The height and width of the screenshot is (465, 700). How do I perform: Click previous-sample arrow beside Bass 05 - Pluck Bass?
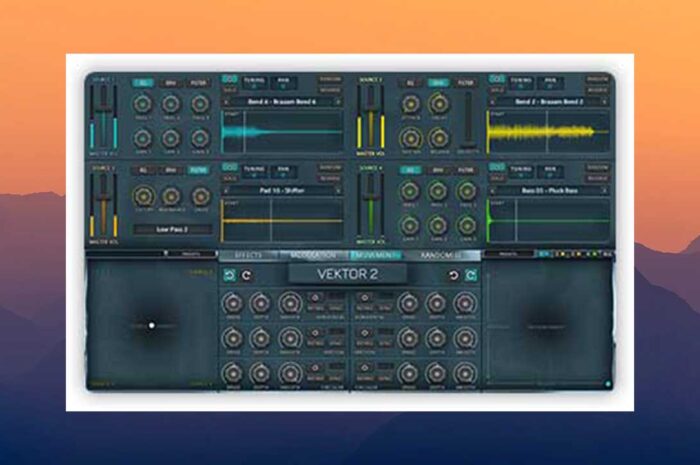(493, 191)
